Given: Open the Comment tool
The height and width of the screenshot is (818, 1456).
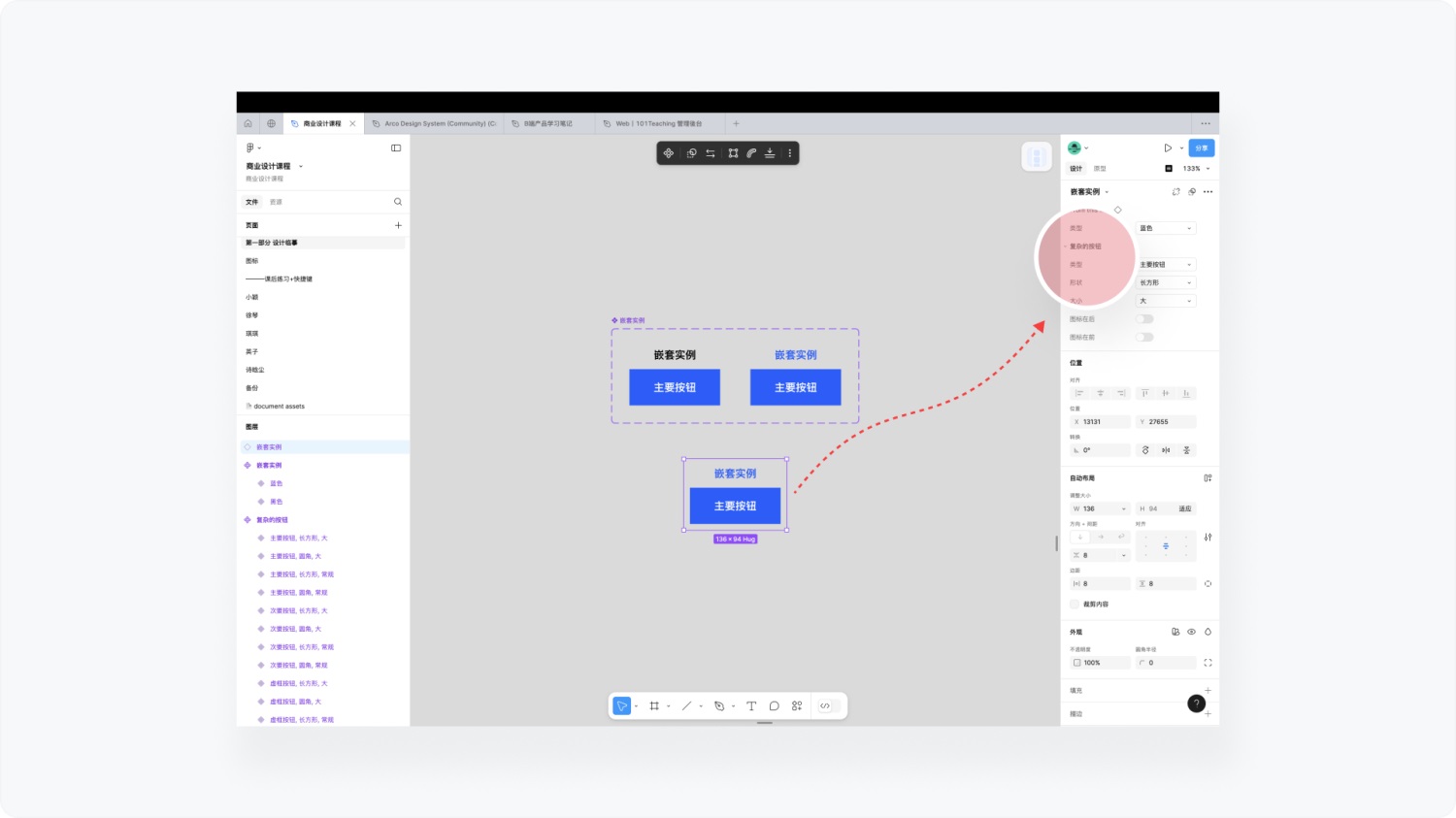Looking at the screenshot, I should 774,705.
